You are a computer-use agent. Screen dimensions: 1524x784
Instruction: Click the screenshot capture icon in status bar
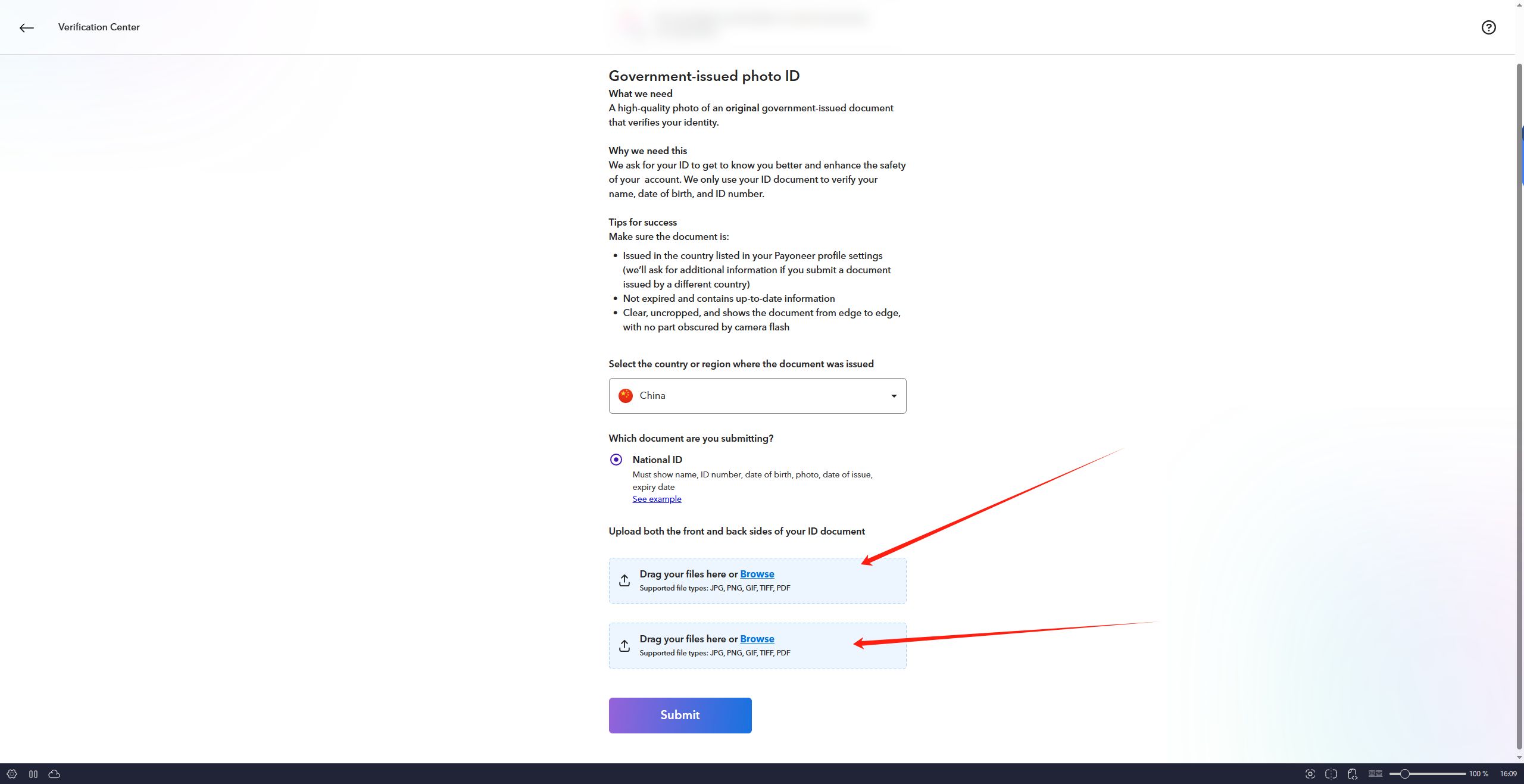(1310, 774)
